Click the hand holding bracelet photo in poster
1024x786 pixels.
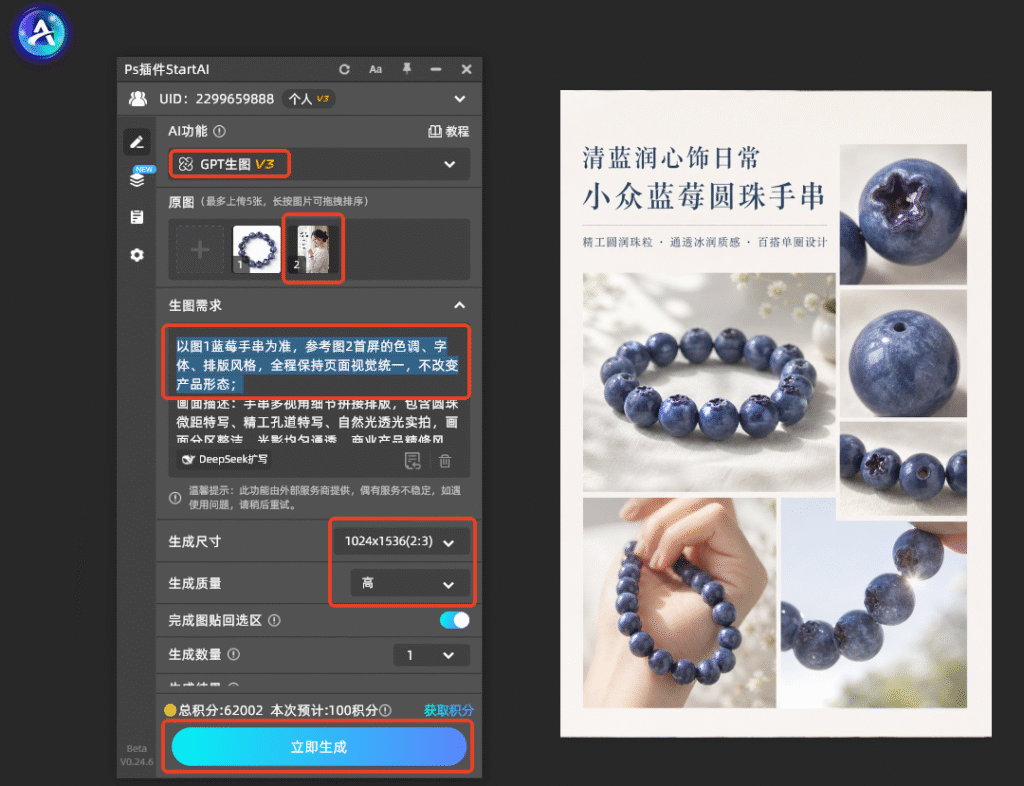coord(679,603)
